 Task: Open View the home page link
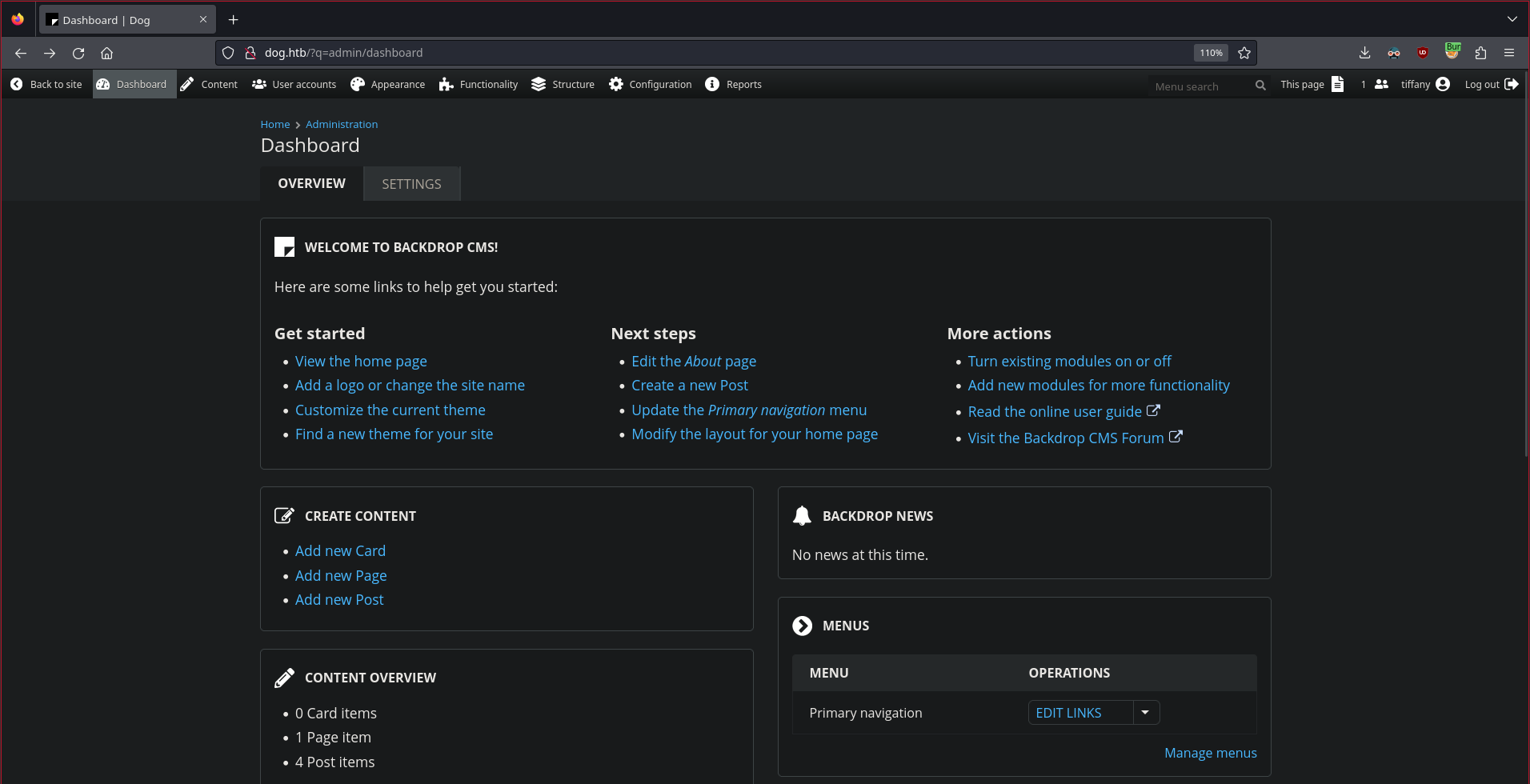click(x=361, y=362)
